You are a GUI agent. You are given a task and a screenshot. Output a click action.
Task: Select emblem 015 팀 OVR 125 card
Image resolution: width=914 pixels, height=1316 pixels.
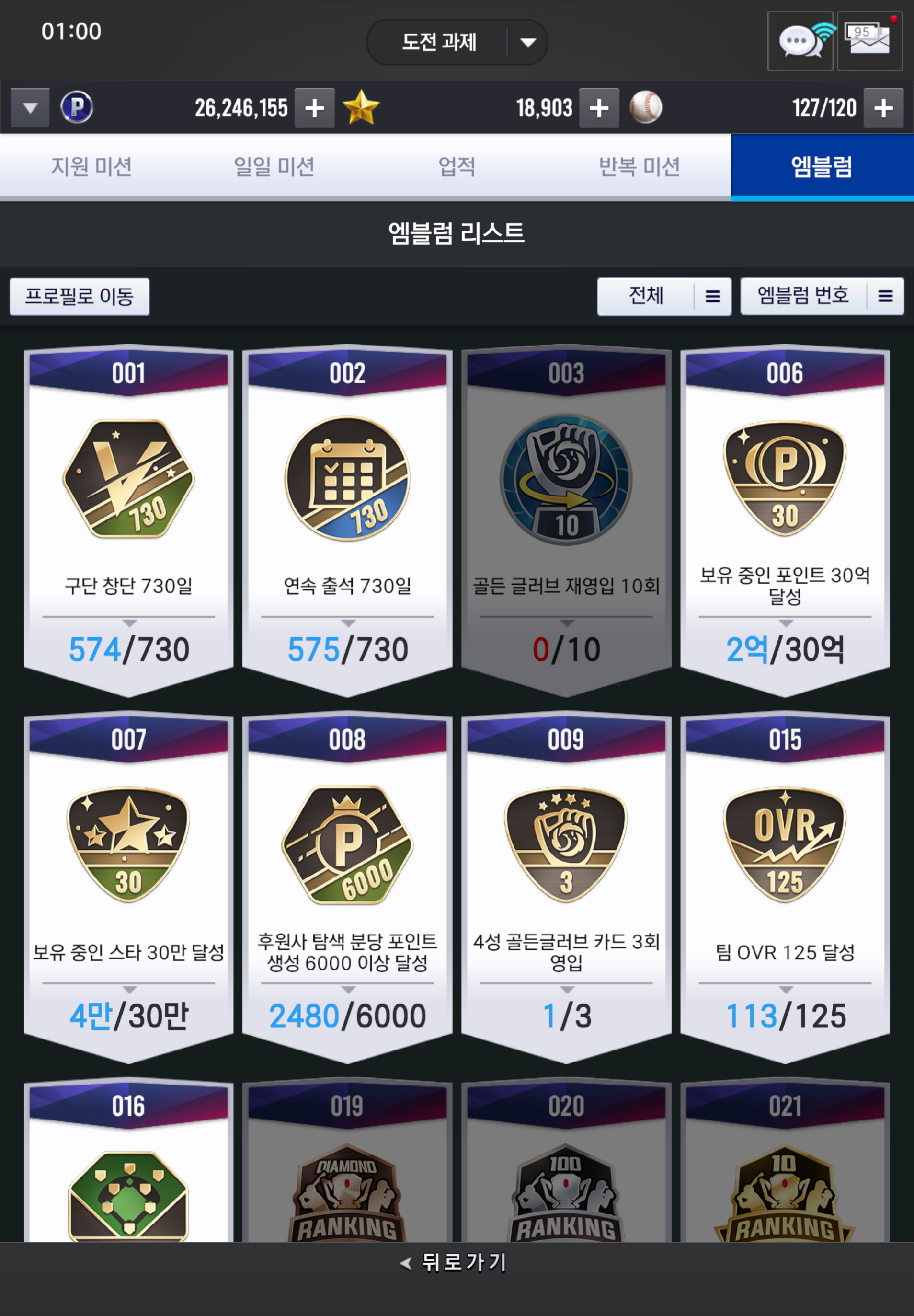point(785,887)
